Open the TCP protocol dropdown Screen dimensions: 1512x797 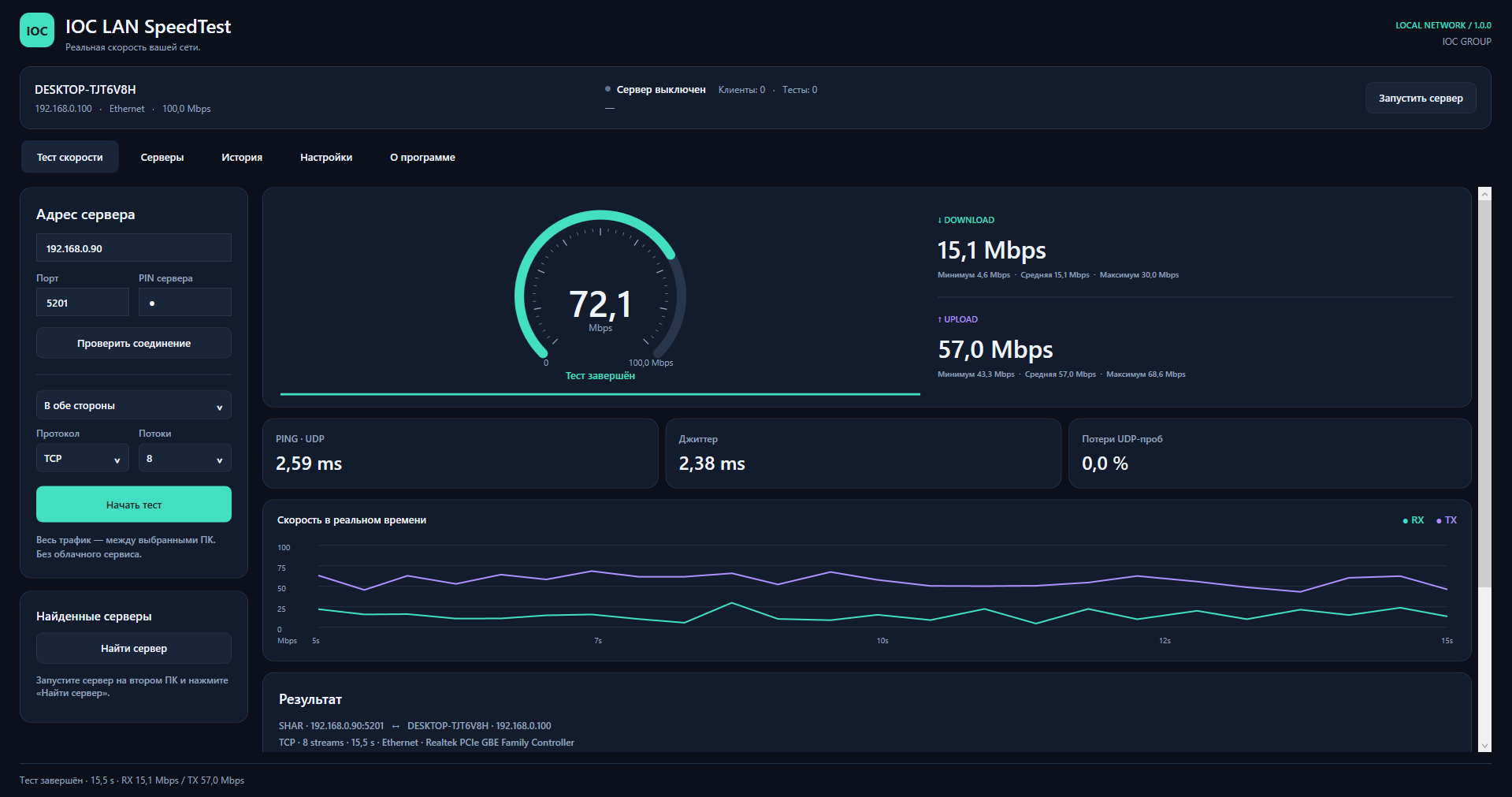[x=83, y=459]
